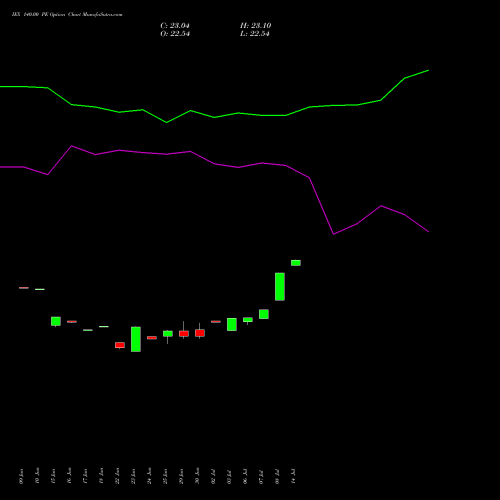Click the small green candle for 06 Jul
Image resolution: width=500 pixels, height=500 pixels.
[x=248, y=320]
